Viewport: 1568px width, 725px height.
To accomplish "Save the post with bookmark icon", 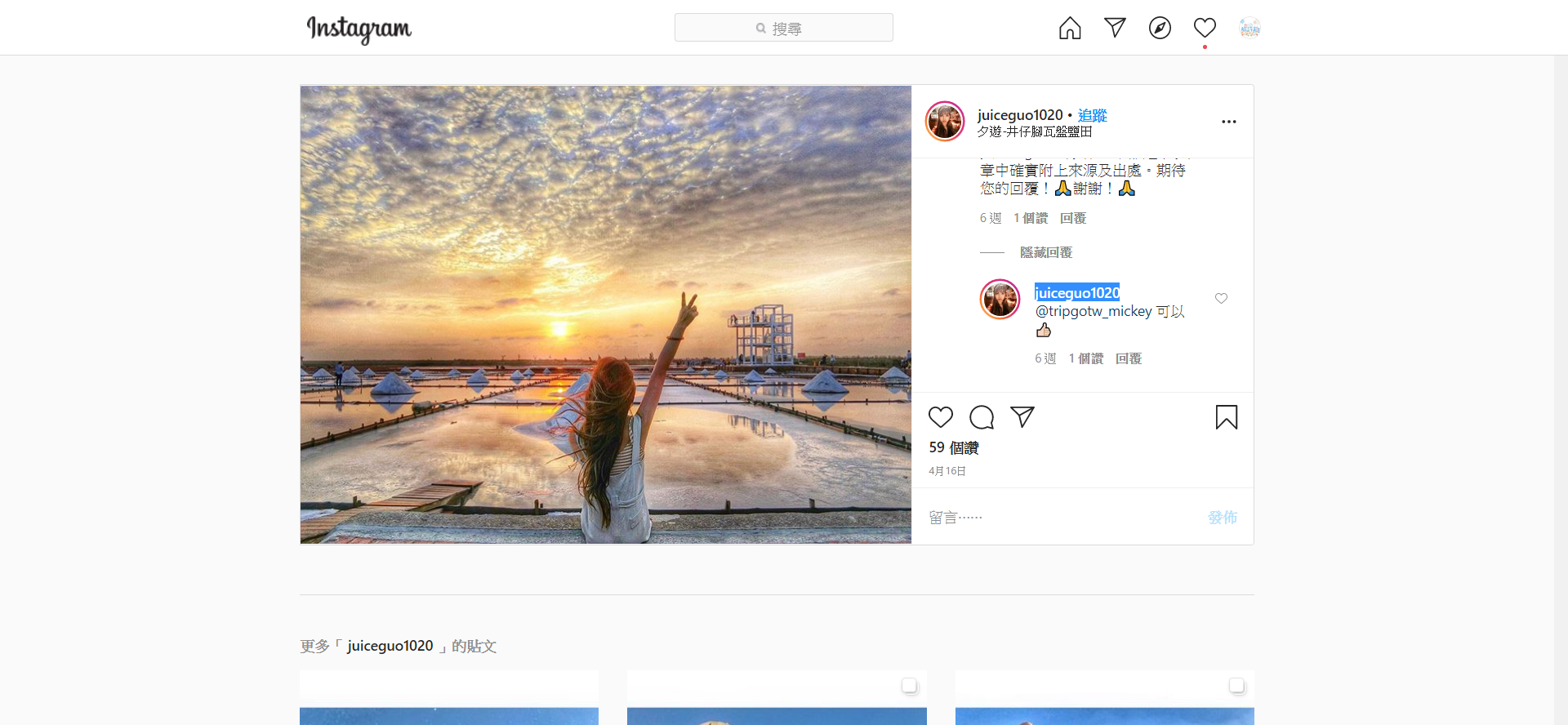I will (1226, 417).
